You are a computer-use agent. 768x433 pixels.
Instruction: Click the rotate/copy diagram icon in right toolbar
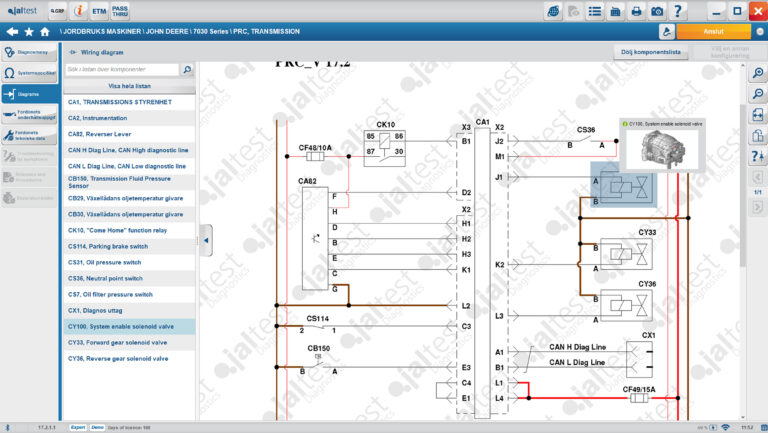758,135
